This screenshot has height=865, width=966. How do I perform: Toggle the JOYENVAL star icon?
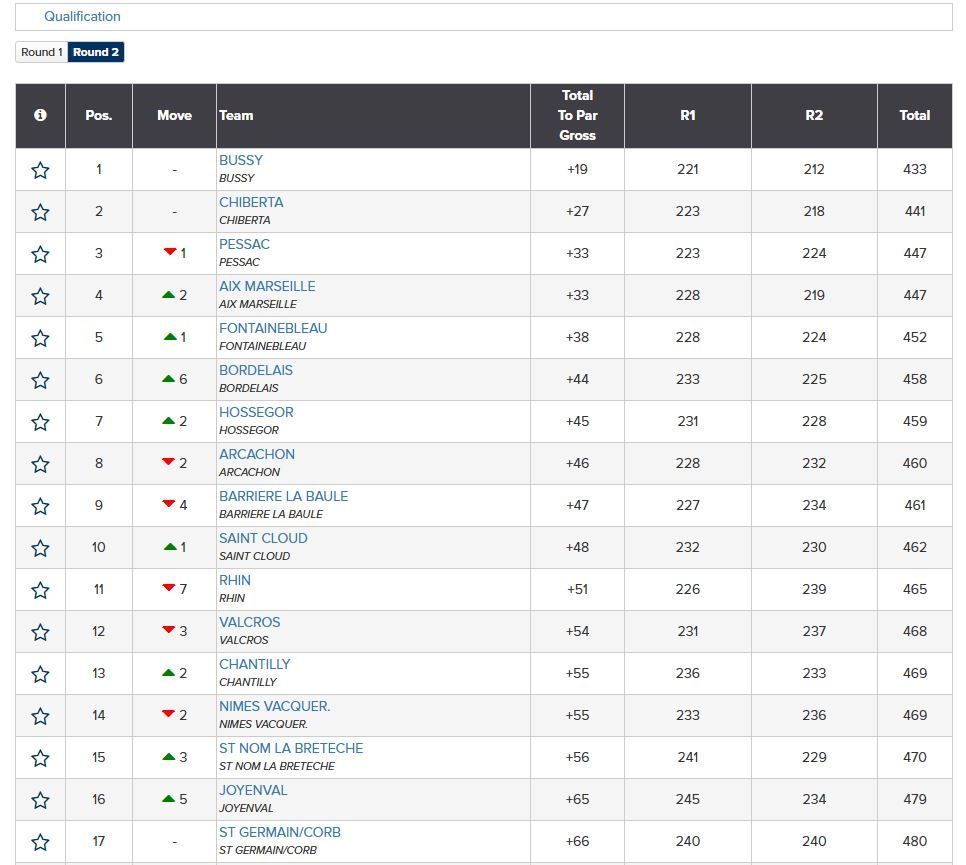pyautogui.click(x=40, y=800)
